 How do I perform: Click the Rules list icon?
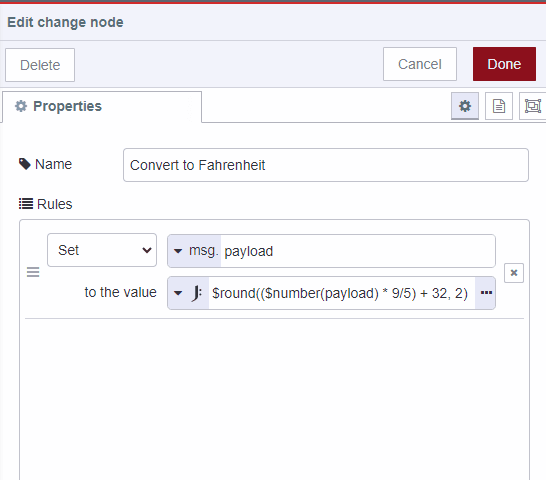click(26, 203)
